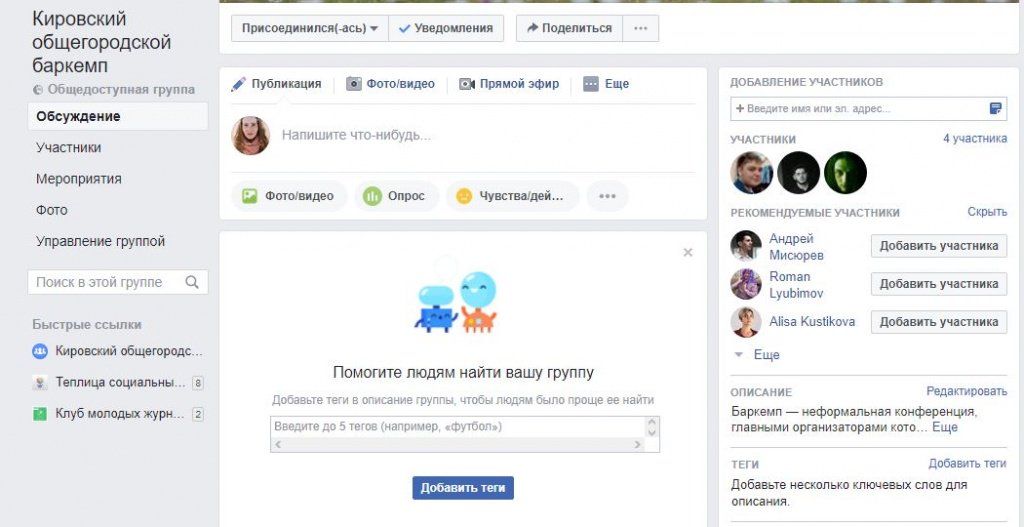Select the Чувства/действия emoji button
The image size is (1024, 527).
(x=512, y=196)
